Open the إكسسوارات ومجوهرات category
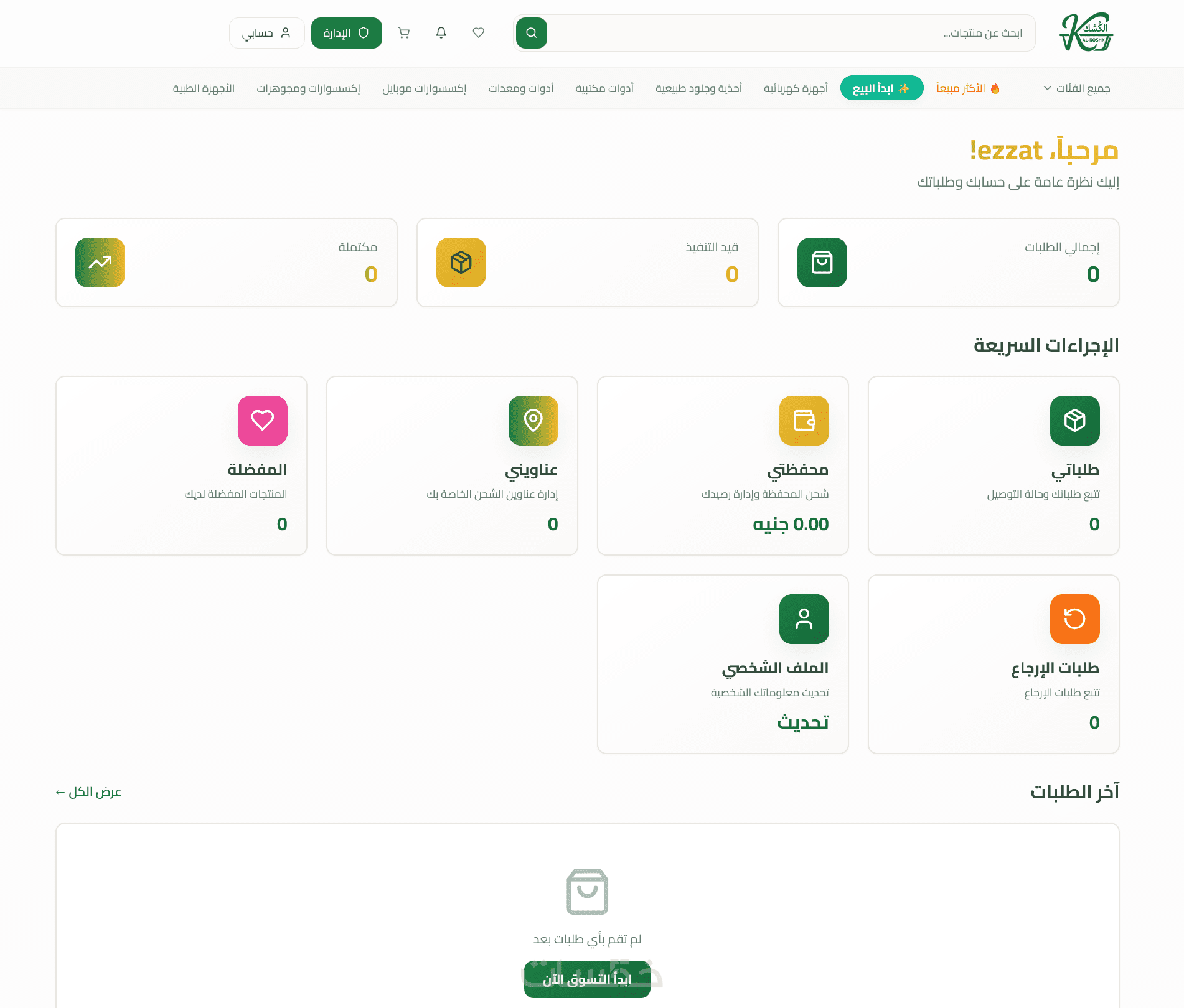 (x=309, y=88)
